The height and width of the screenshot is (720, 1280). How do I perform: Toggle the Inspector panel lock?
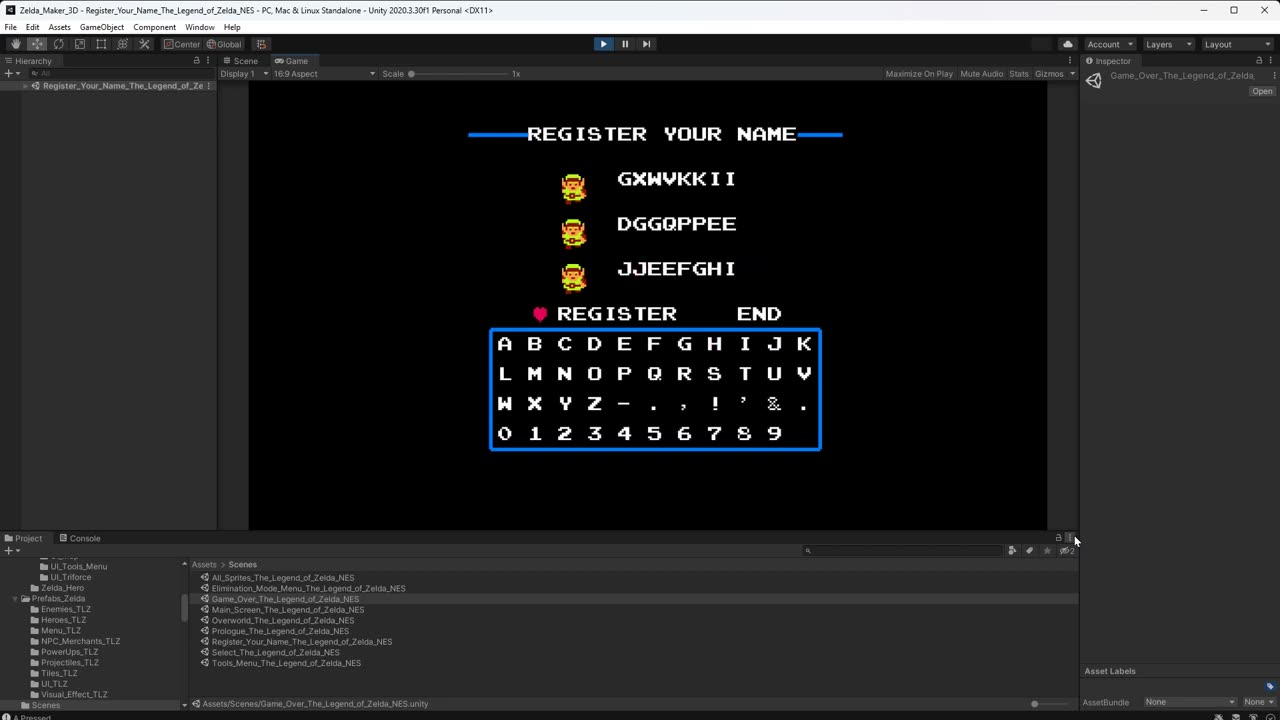click(1259, 61)
